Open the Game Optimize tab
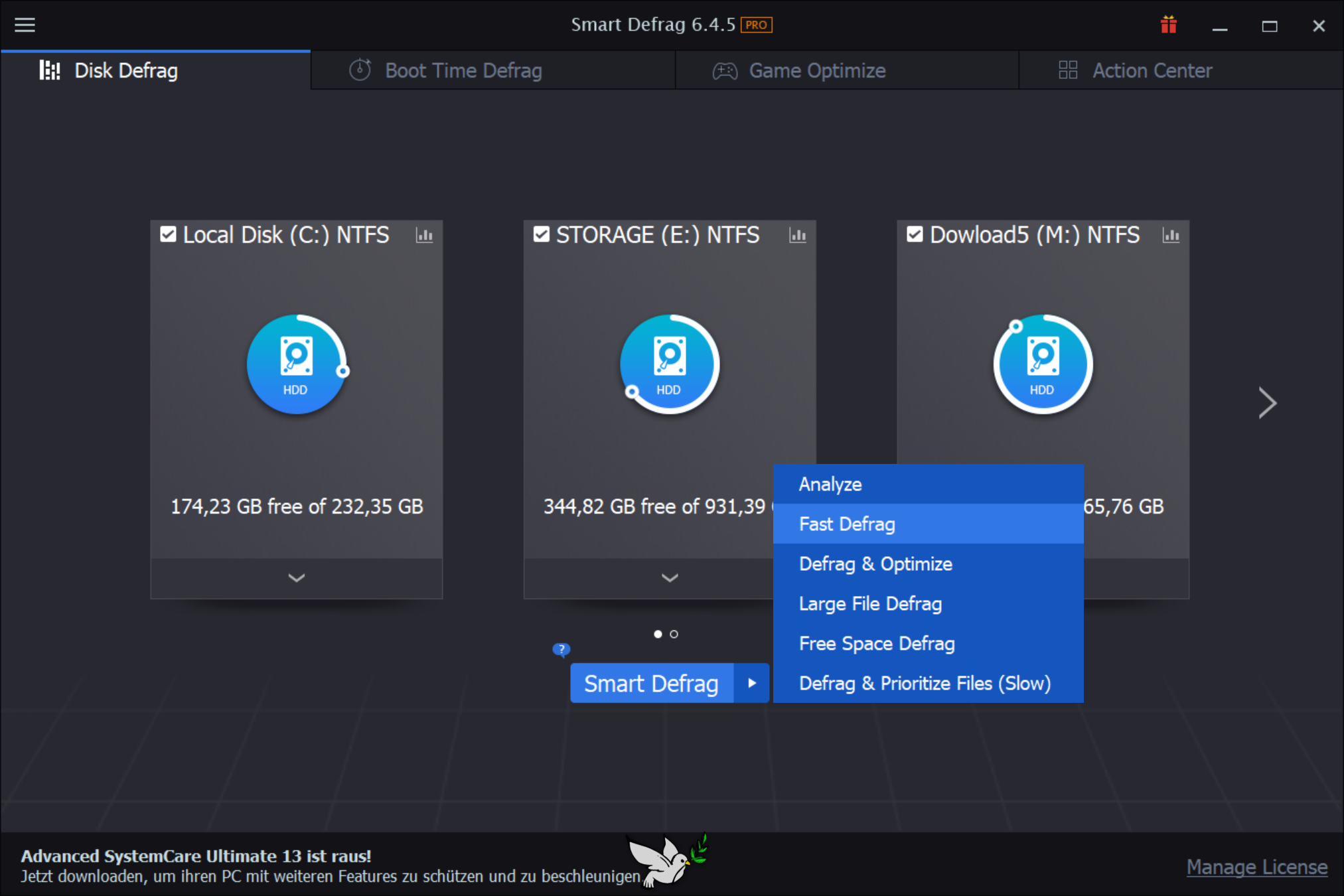 click(847, 70)
